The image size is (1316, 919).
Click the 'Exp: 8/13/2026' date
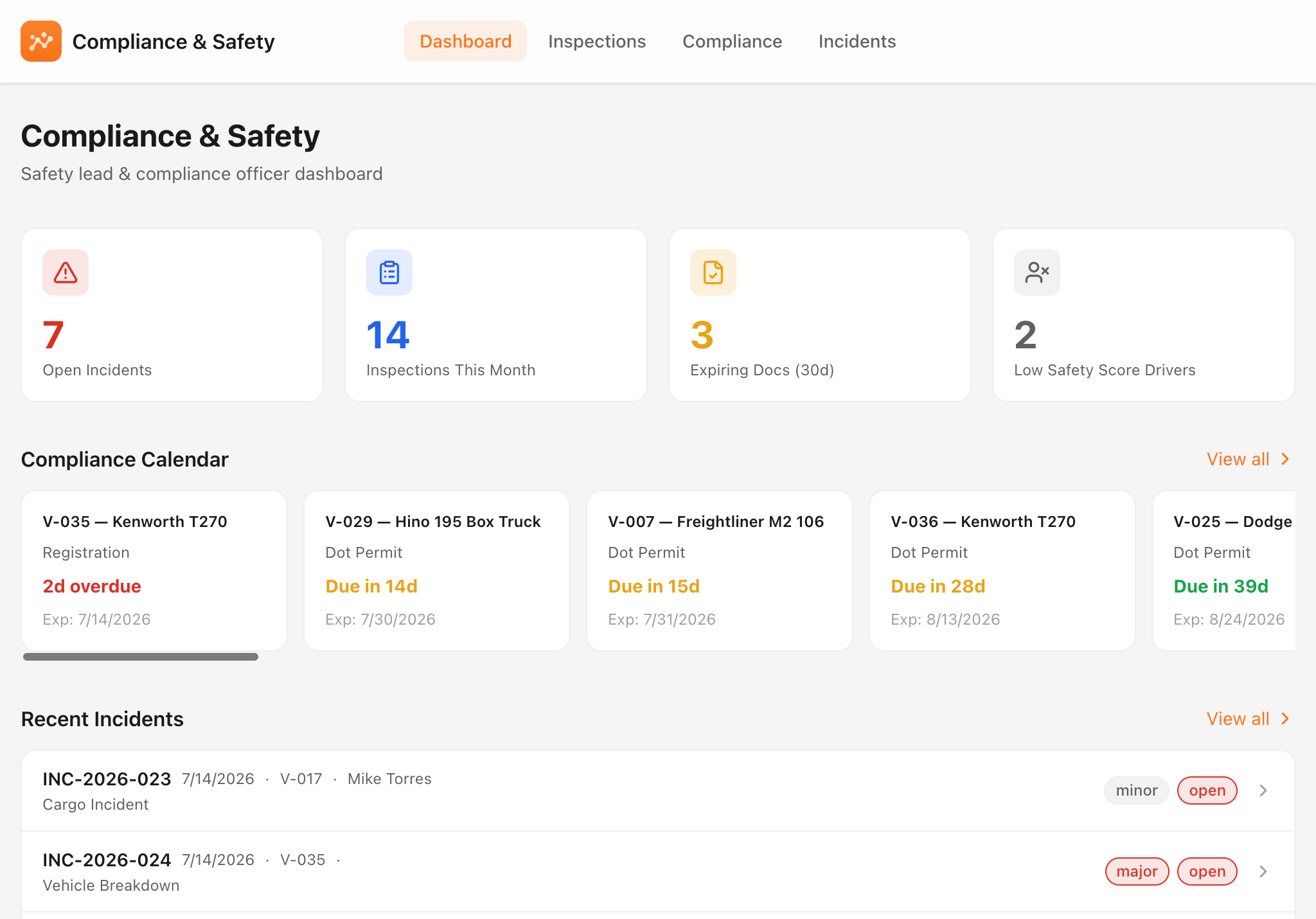[x=945, y=620]
